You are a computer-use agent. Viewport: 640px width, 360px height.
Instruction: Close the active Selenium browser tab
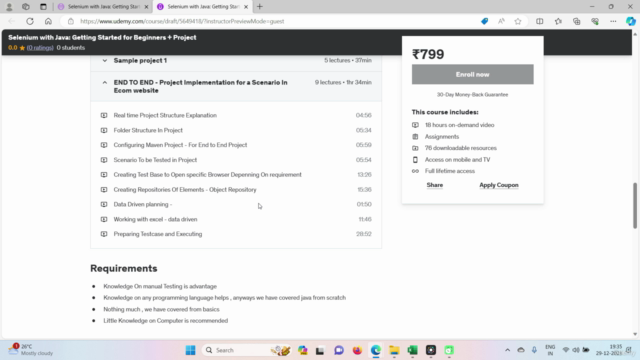coord(246,7)
